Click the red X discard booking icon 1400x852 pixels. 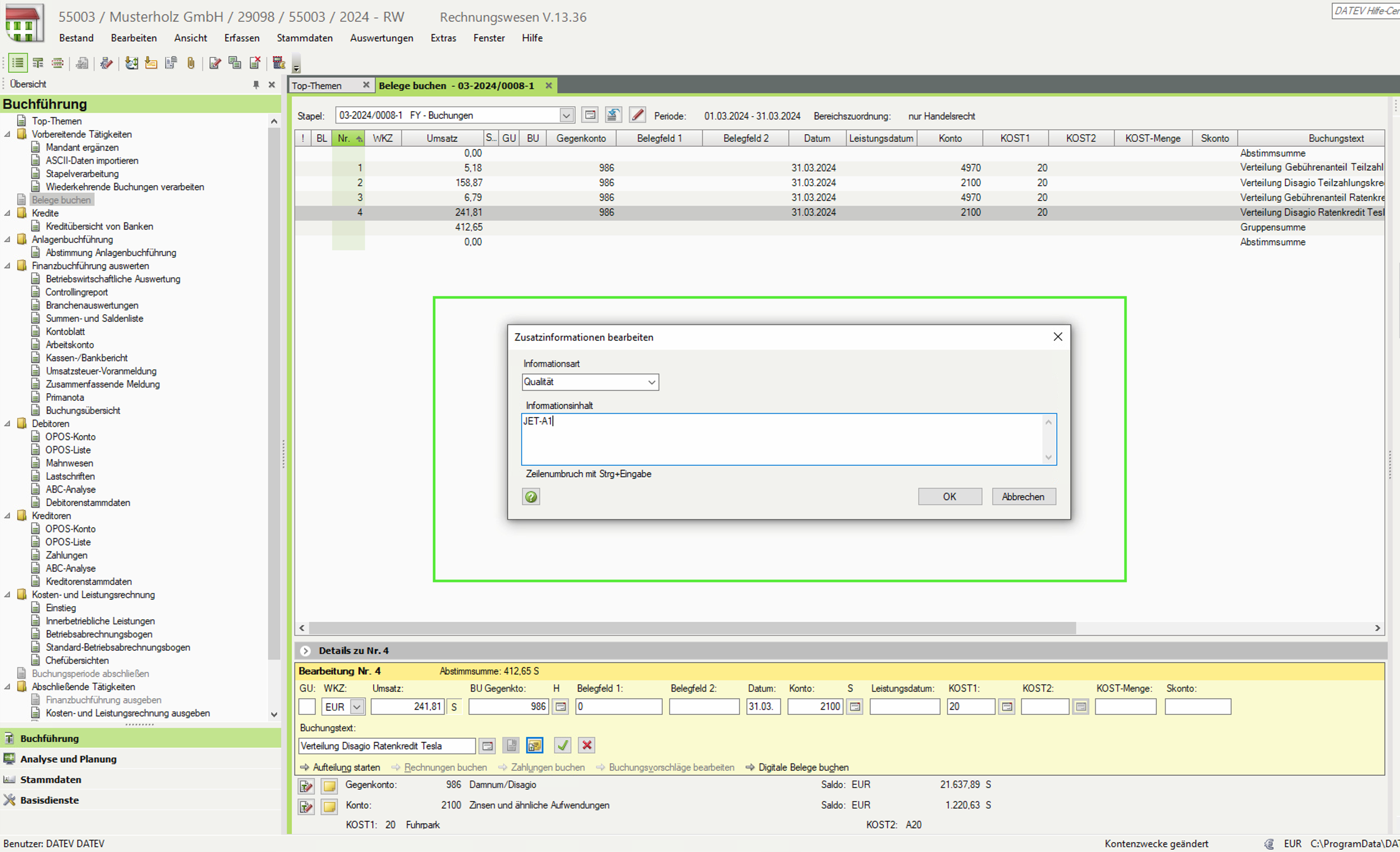pyautogui.click(x=587, y=745)
